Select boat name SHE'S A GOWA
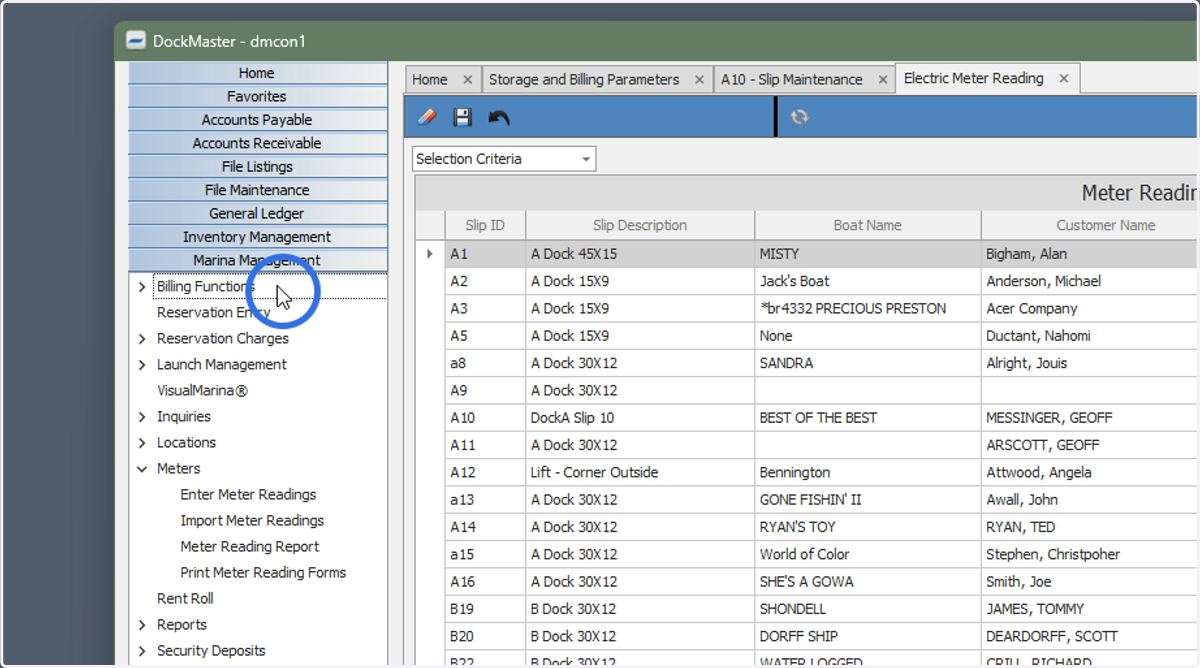The image size is (1200, 668). click(x=868, y=582)
